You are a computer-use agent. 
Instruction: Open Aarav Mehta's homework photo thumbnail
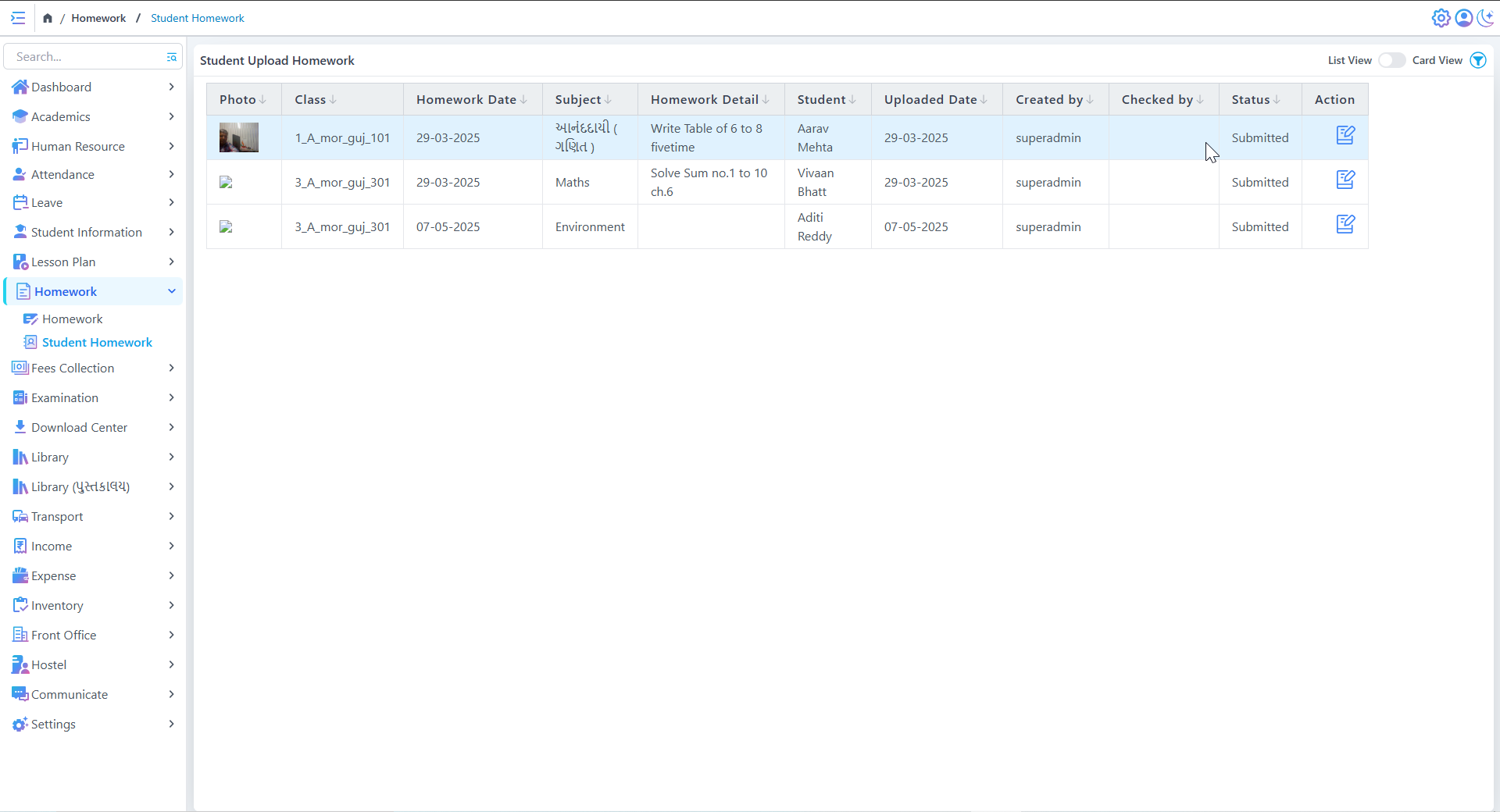239,137
